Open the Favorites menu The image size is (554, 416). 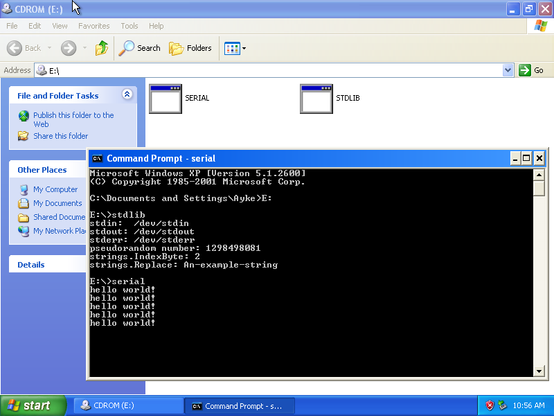[94, 26]
